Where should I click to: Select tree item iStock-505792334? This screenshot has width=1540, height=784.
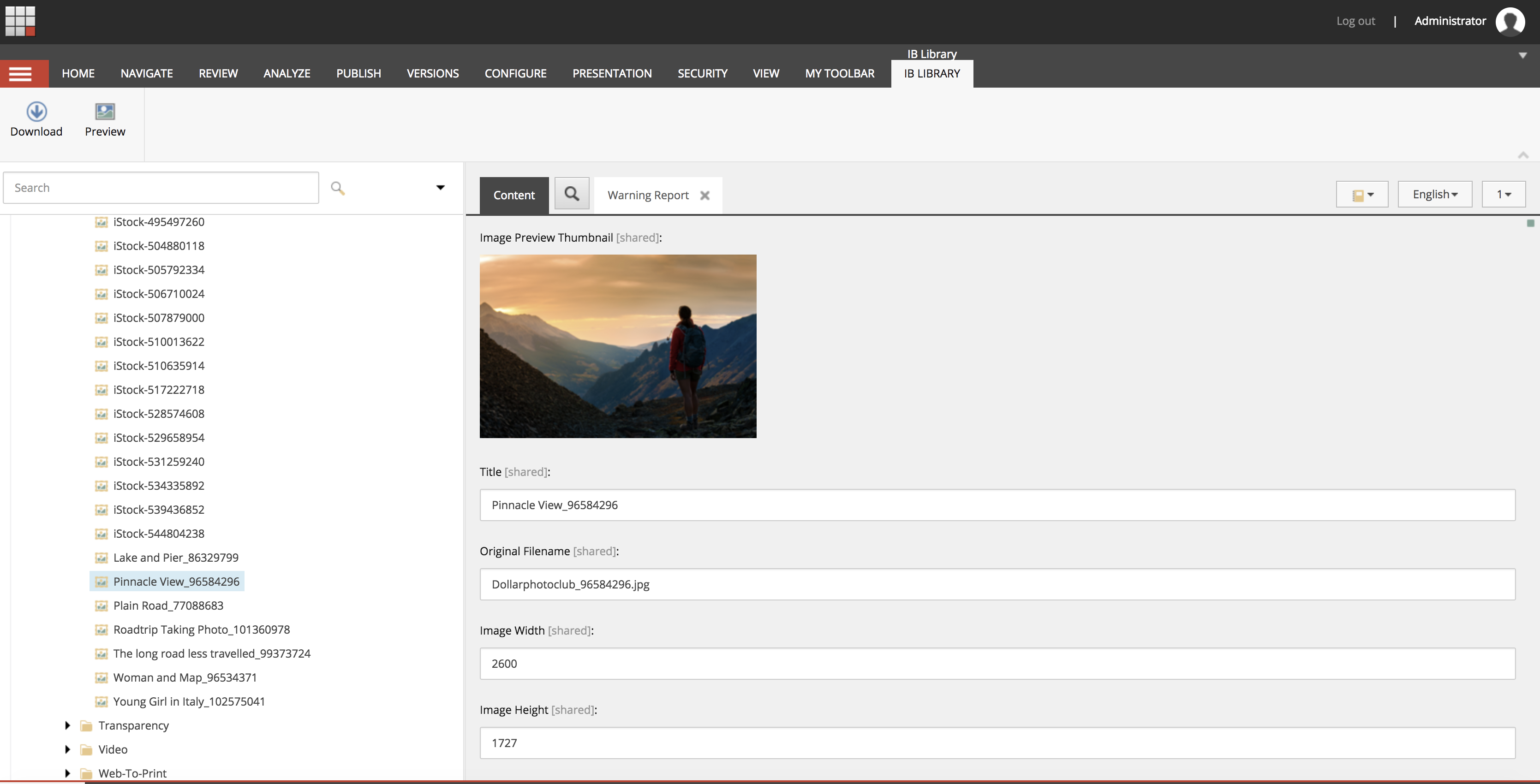tap(159, 270)
